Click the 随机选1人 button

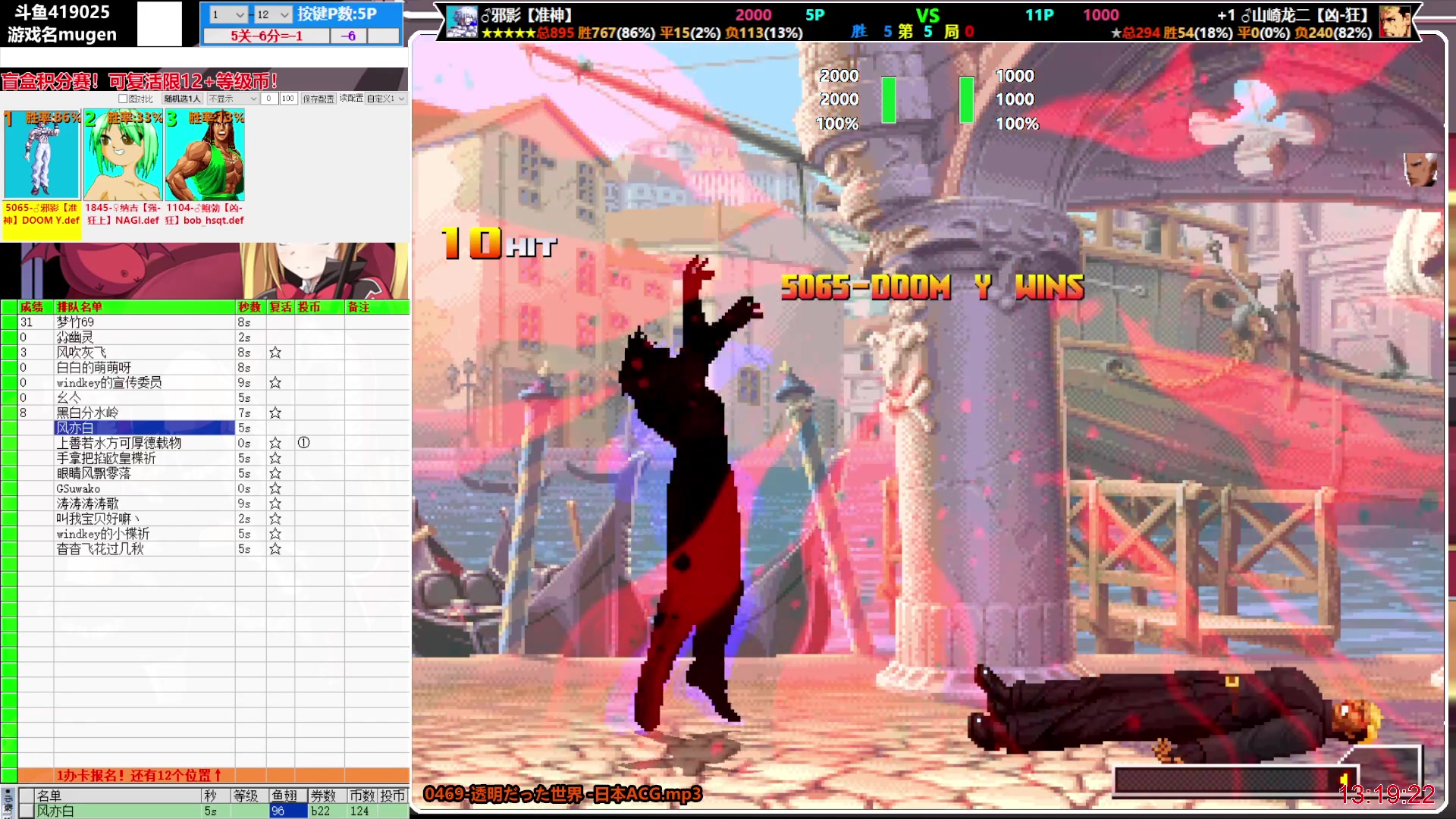coord(183,99)
